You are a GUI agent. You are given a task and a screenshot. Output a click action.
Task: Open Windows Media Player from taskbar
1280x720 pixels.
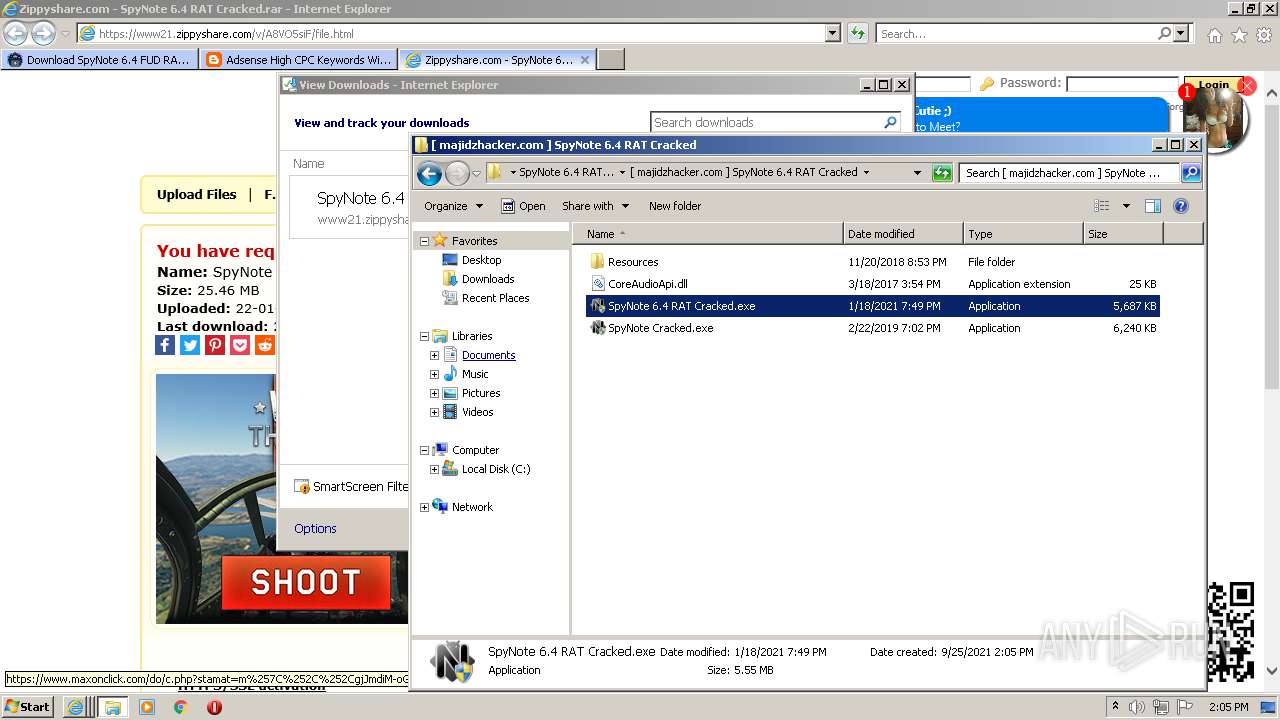(147, 707)
